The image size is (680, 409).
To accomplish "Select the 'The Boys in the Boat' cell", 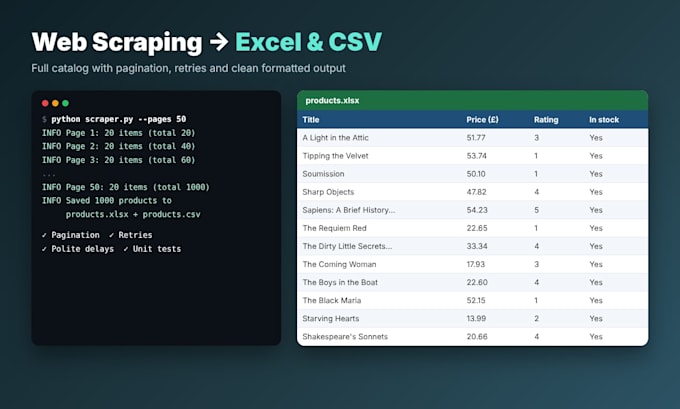I will click(340, 282).
